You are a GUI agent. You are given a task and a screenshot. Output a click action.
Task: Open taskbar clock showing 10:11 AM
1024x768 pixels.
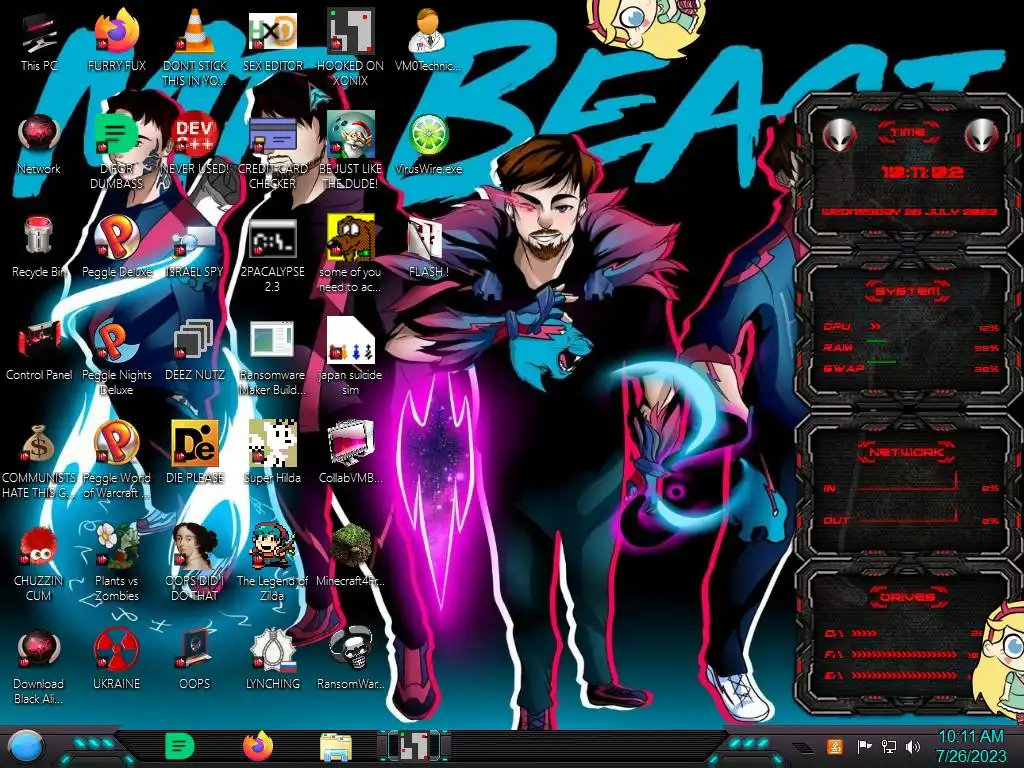point(970,746)
